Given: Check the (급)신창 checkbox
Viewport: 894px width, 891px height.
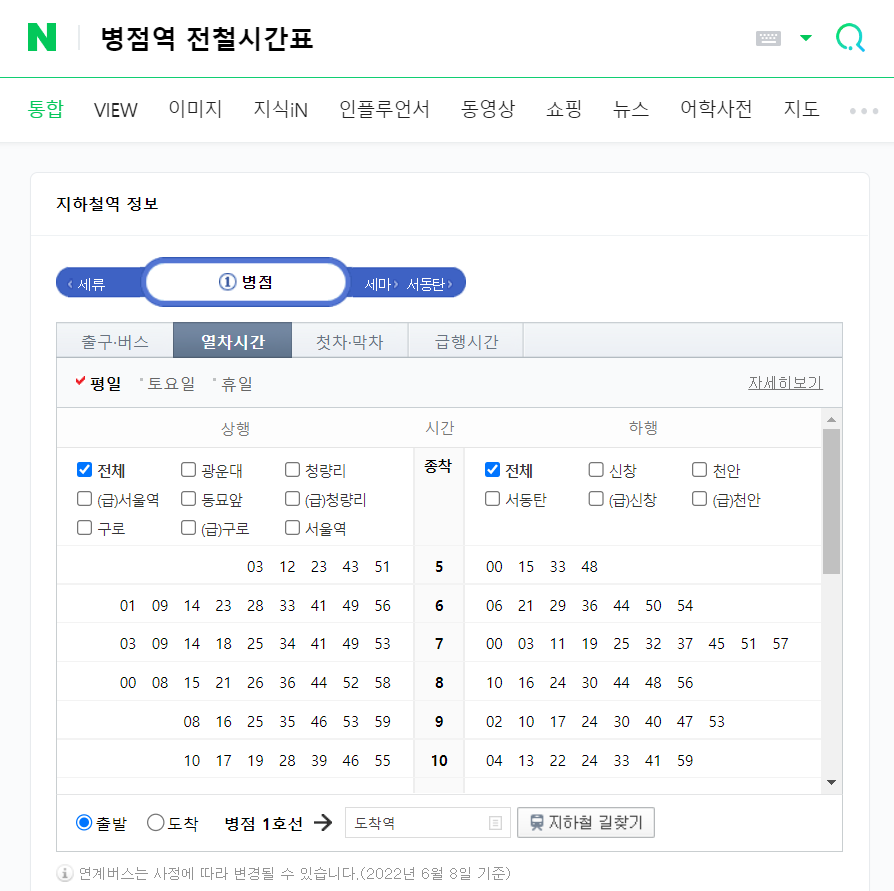Looking at the screenshot, I should click(x=596, y=499).
